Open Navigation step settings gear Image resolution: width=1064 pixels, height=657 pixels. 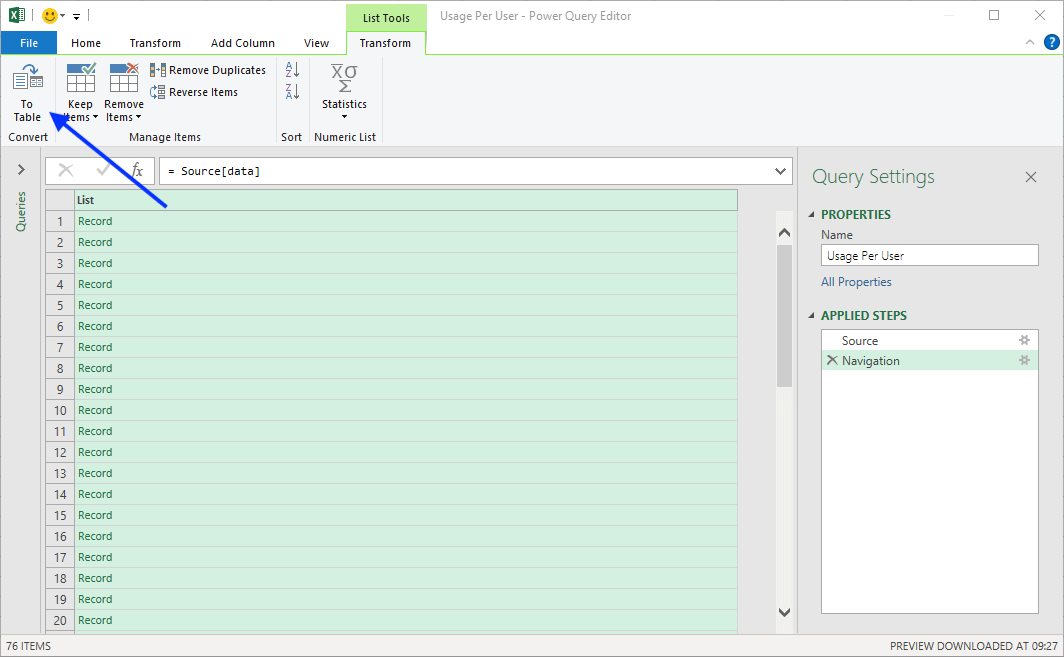coord(1025,360)
